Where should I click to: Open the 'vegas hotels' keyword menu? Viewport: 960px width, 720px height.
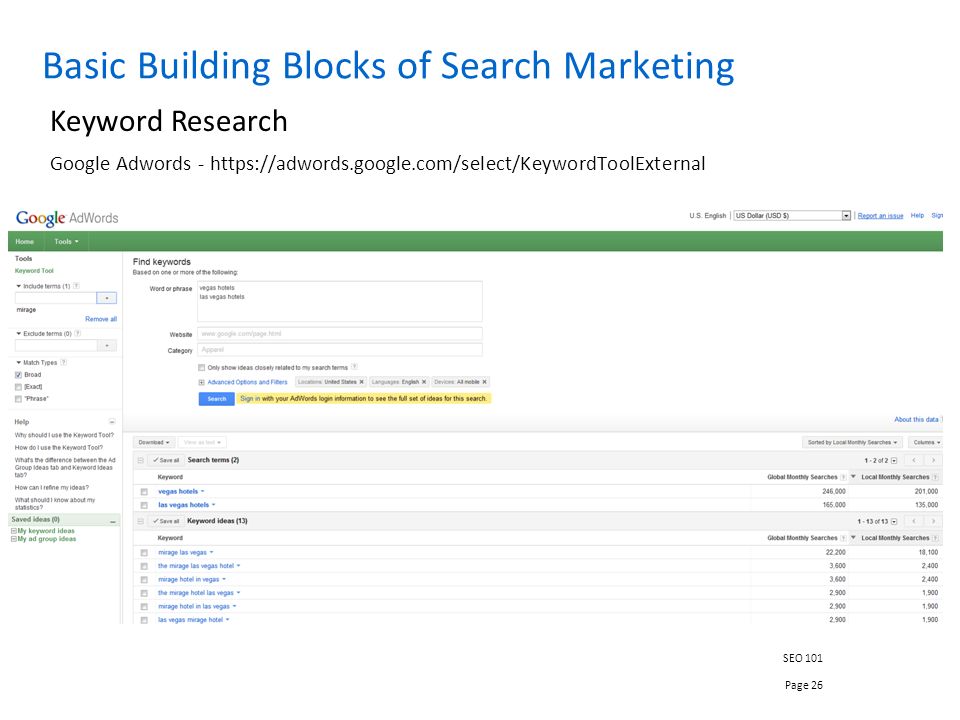point(203,491)
